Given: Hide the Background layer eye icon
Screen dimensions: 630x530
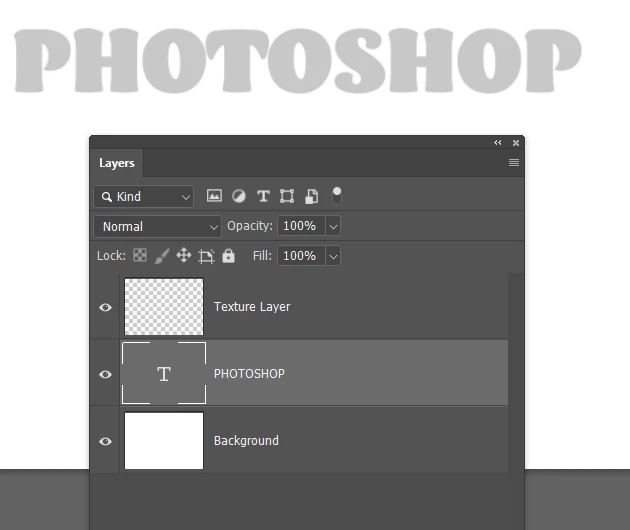Looking at the screenshot, I should 105,442.
